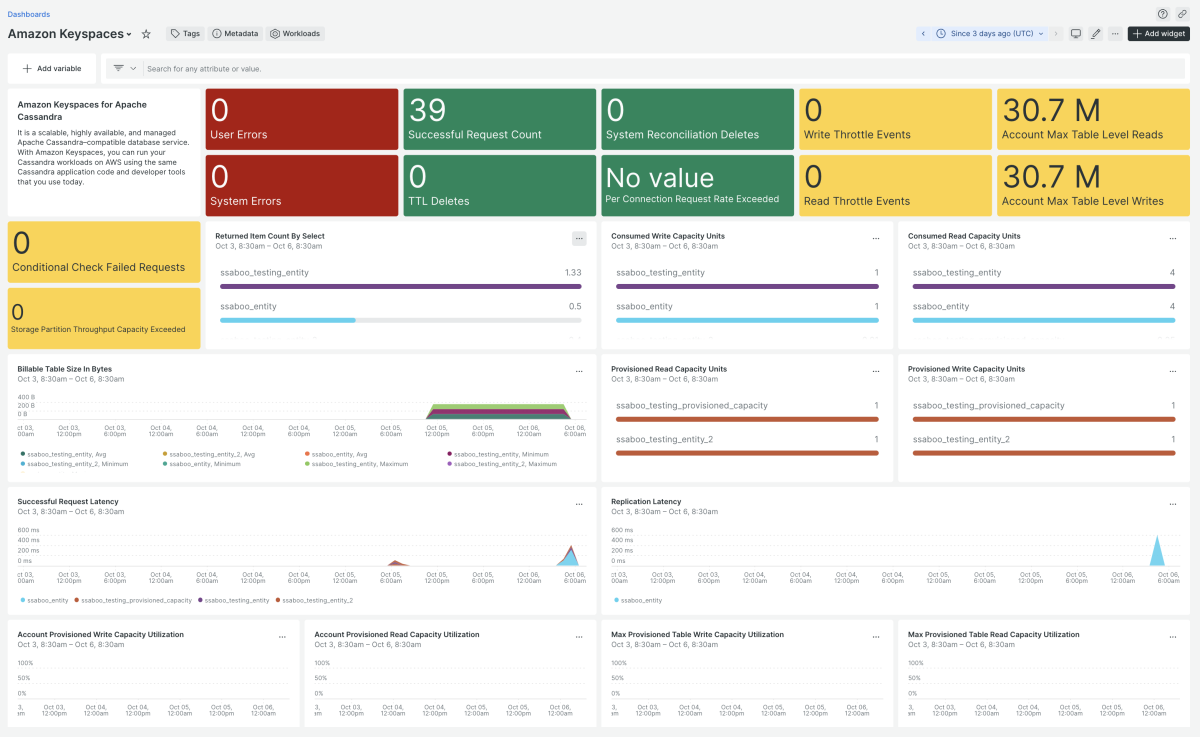Image resolution: width=1200 pixels, height=737 pixels.
Task: Open Account Provisioned Write Capacity Utilization widget menu
Action: [282, 636]
